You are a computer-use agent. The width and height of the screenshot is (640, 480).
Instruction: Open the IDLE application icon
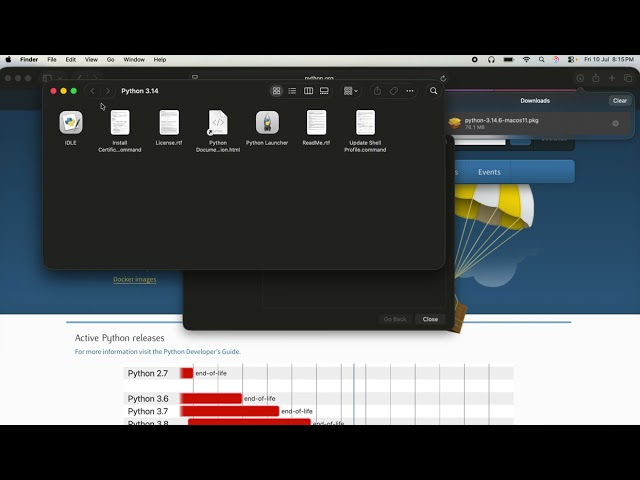coord(71,122)
